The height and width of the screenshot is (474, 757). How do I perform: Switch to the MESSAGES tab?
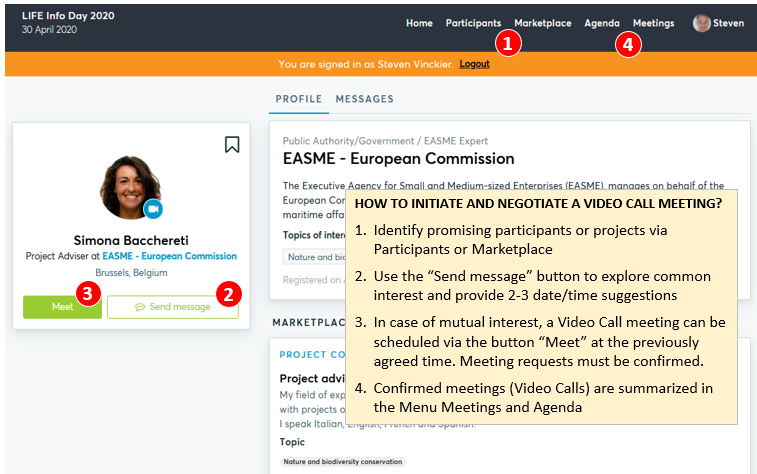(x=364, y=99)
